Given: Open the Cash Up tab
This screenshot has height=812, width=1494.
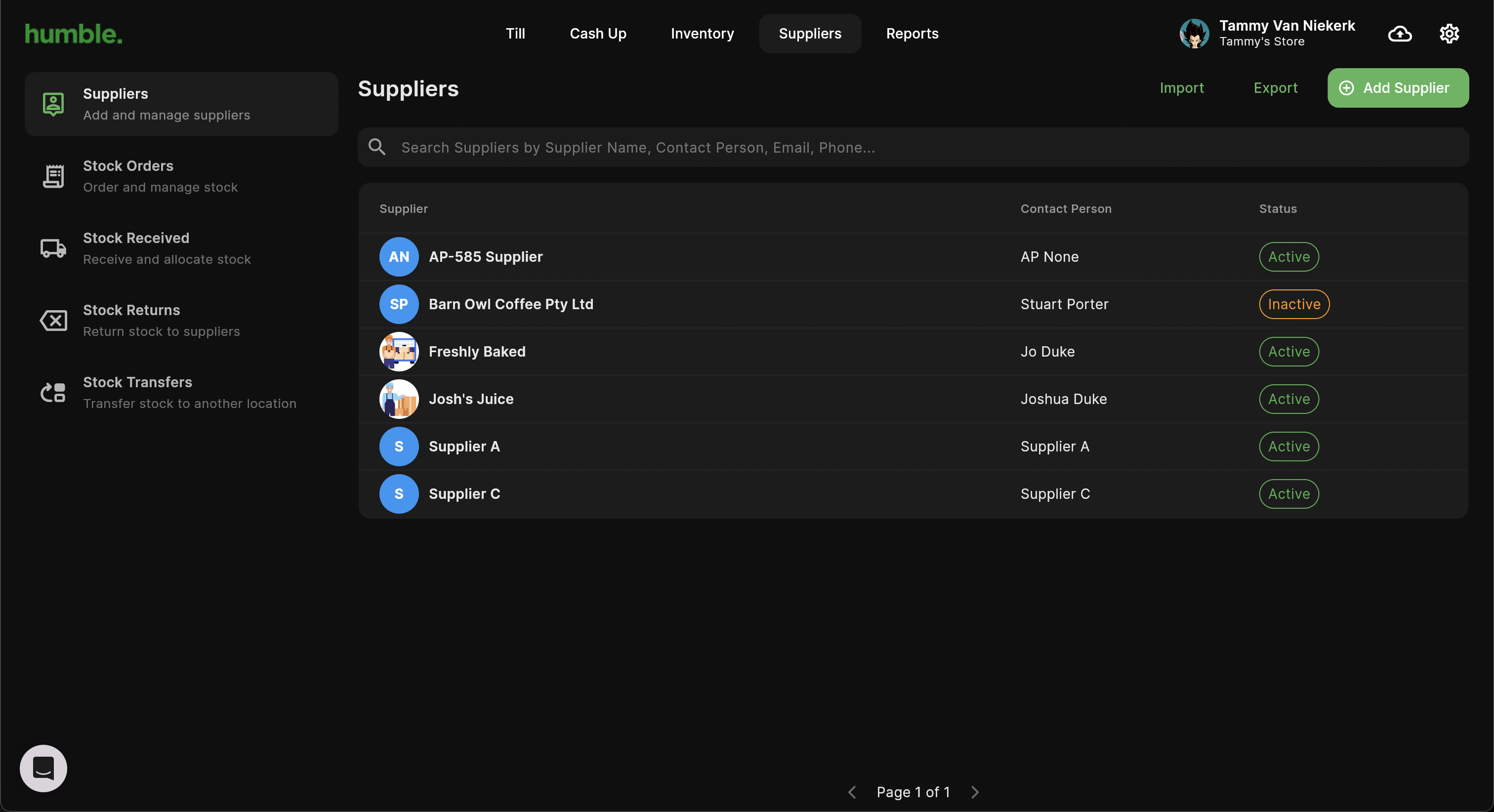Looking at the screenshot, I should coord(598,34).
